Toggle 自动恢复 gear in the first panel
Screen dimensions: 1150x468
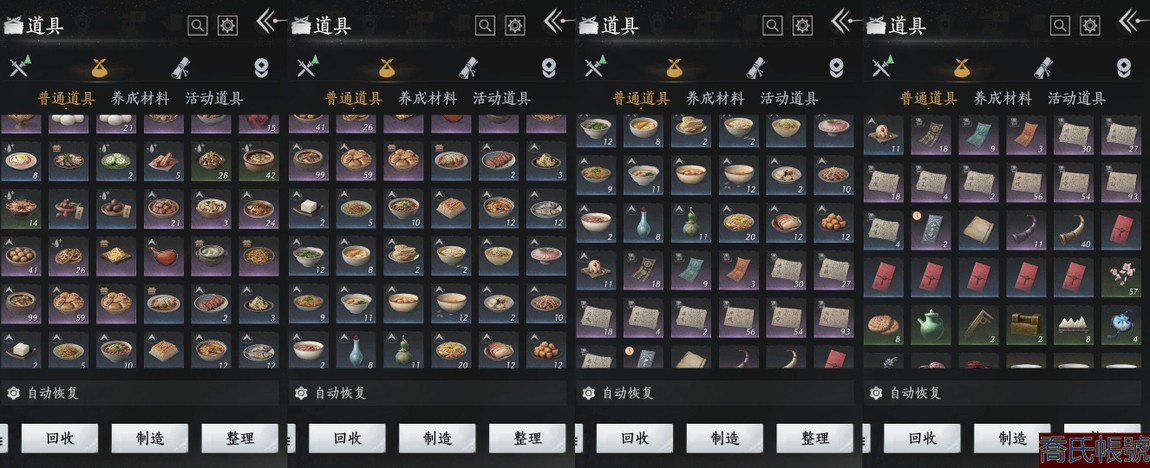click(12, 393)
